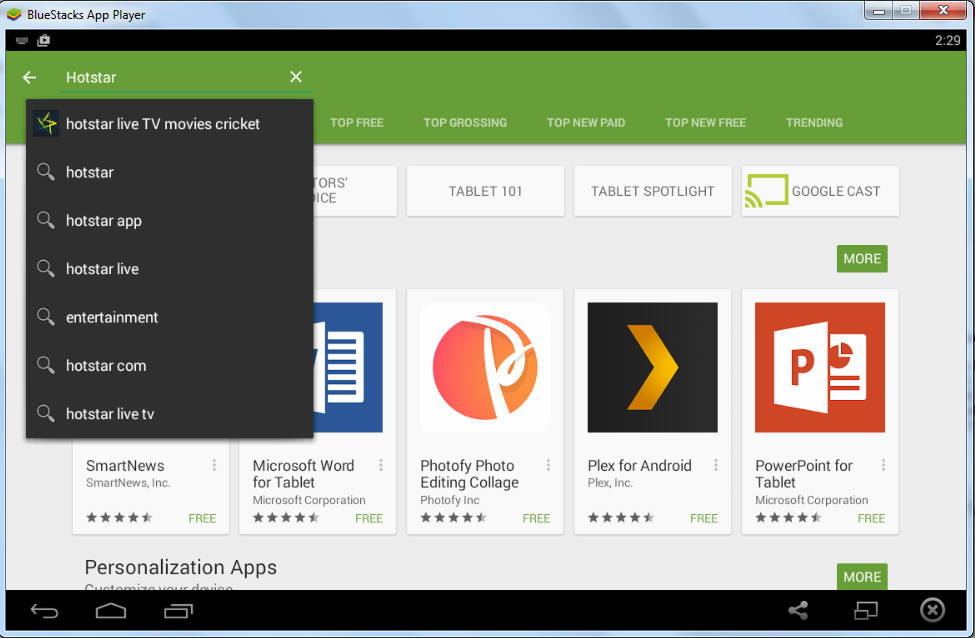The height and width of the screenshot is (638, 975).
Task: Tap the Hotstar app icon in suggestions
Action: tap(46, 123)
